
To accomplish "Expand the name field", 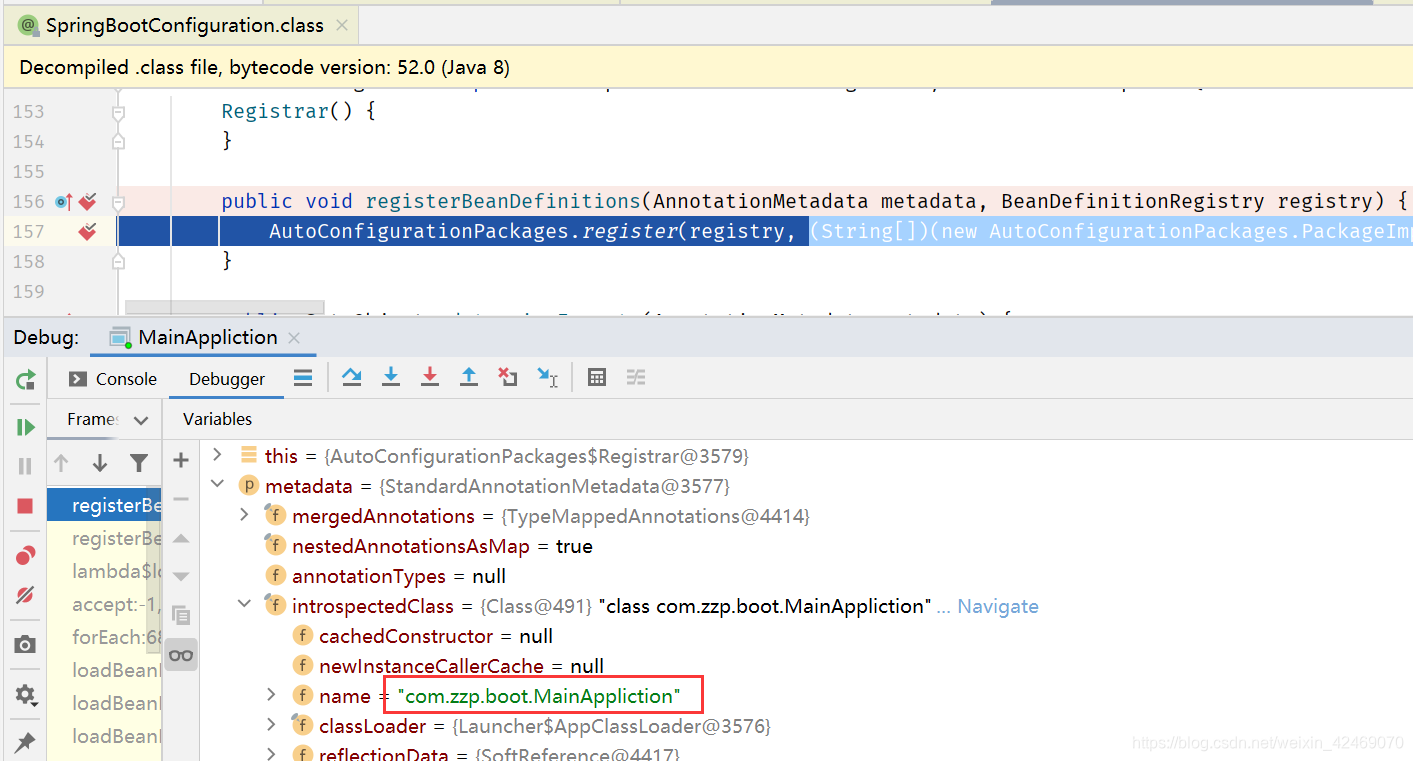I will tap(271, 695).
